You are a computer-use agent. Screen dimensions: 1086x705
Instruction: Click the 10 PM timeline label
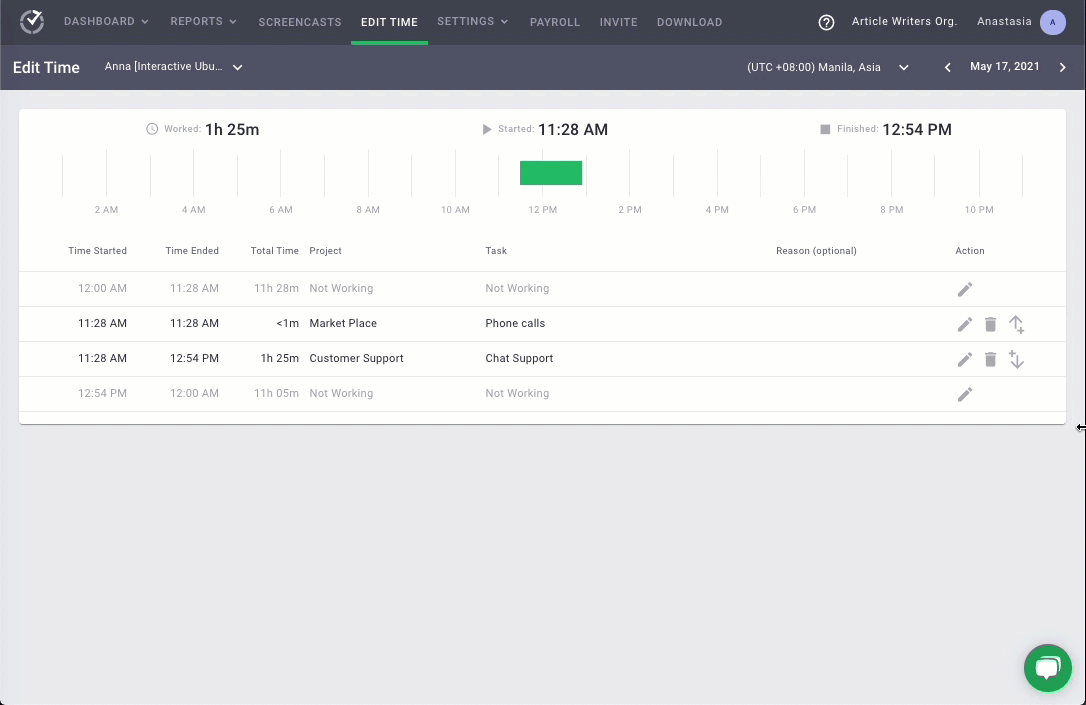(979, 209)
